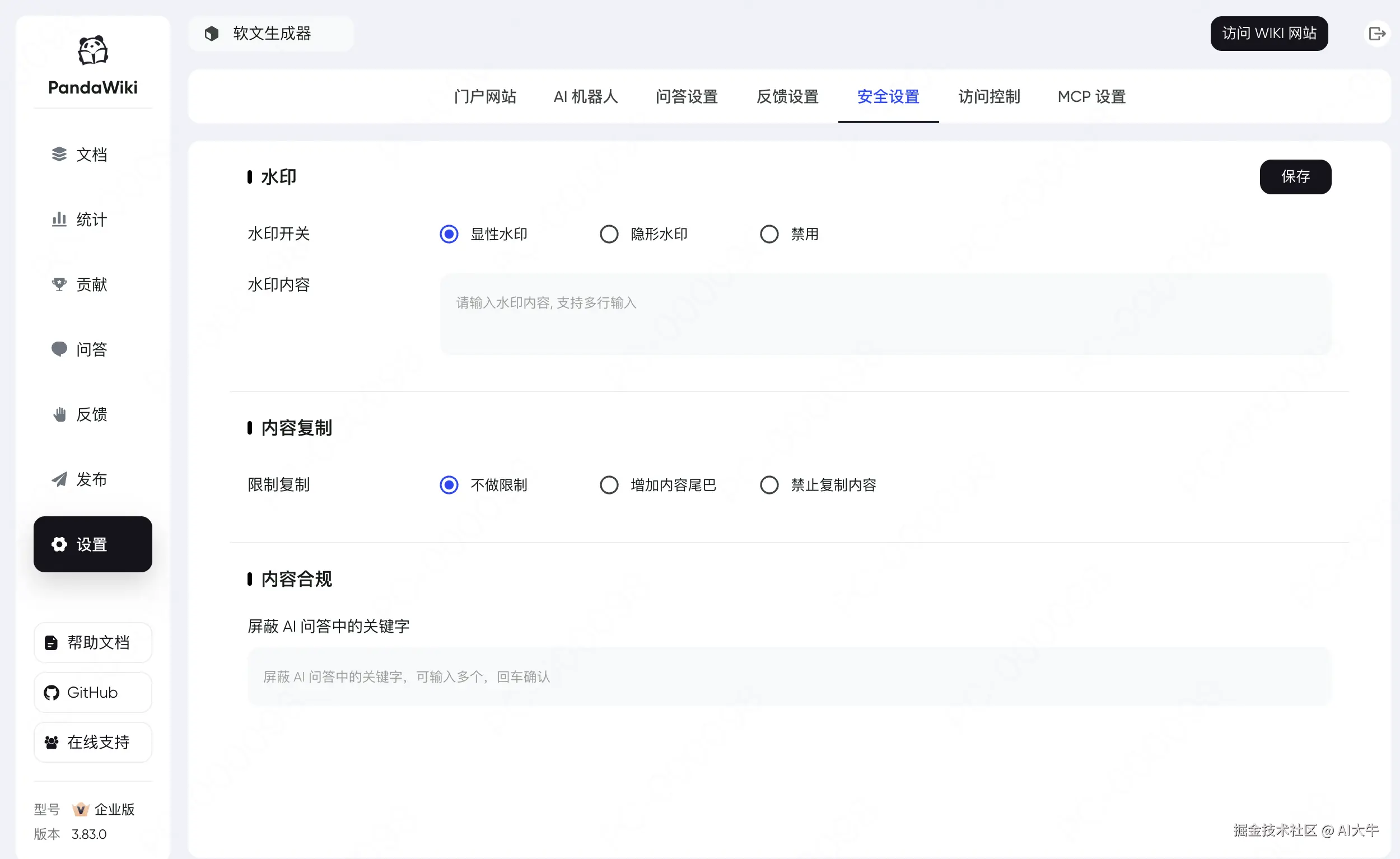
Task: Click the 贡献 trophy icon
Action: click(59, 284)
